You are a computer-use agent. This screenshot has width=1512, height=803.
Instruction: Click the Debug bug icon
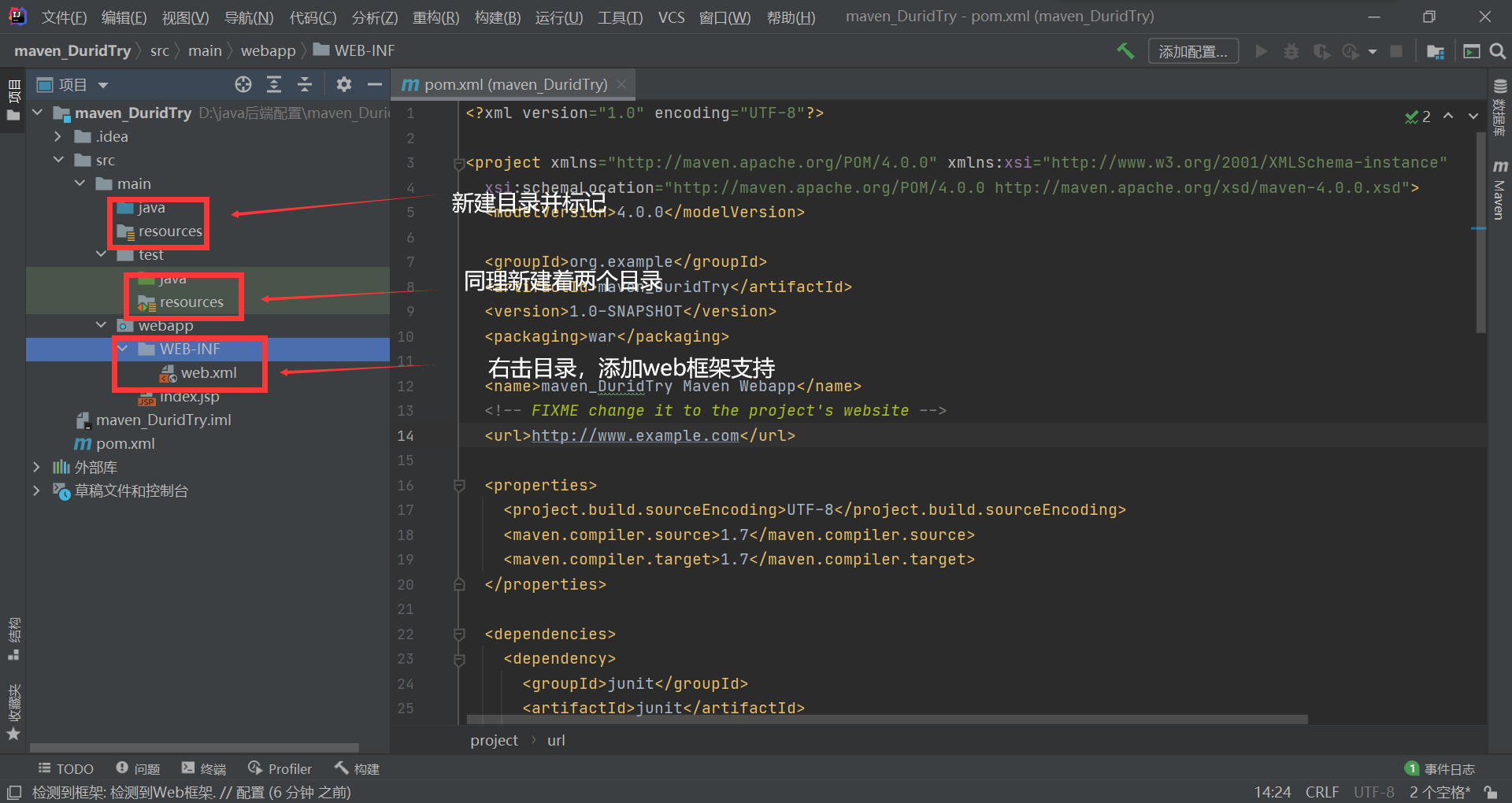tap(1291, 51)
